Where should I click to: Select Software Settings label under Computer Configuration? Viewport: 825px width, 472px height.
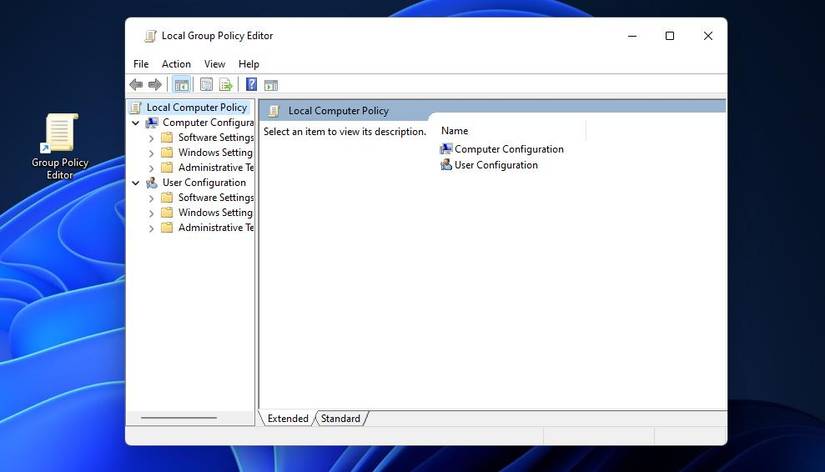point(216,137)
